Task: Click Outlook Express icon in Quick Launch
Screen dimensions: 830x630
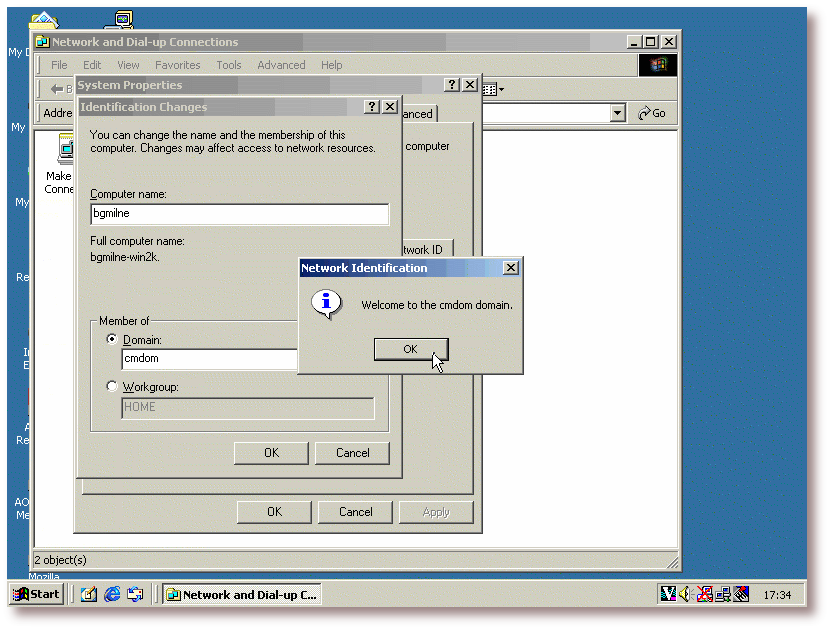Action: pyautogui.click(x=135, y=594)
